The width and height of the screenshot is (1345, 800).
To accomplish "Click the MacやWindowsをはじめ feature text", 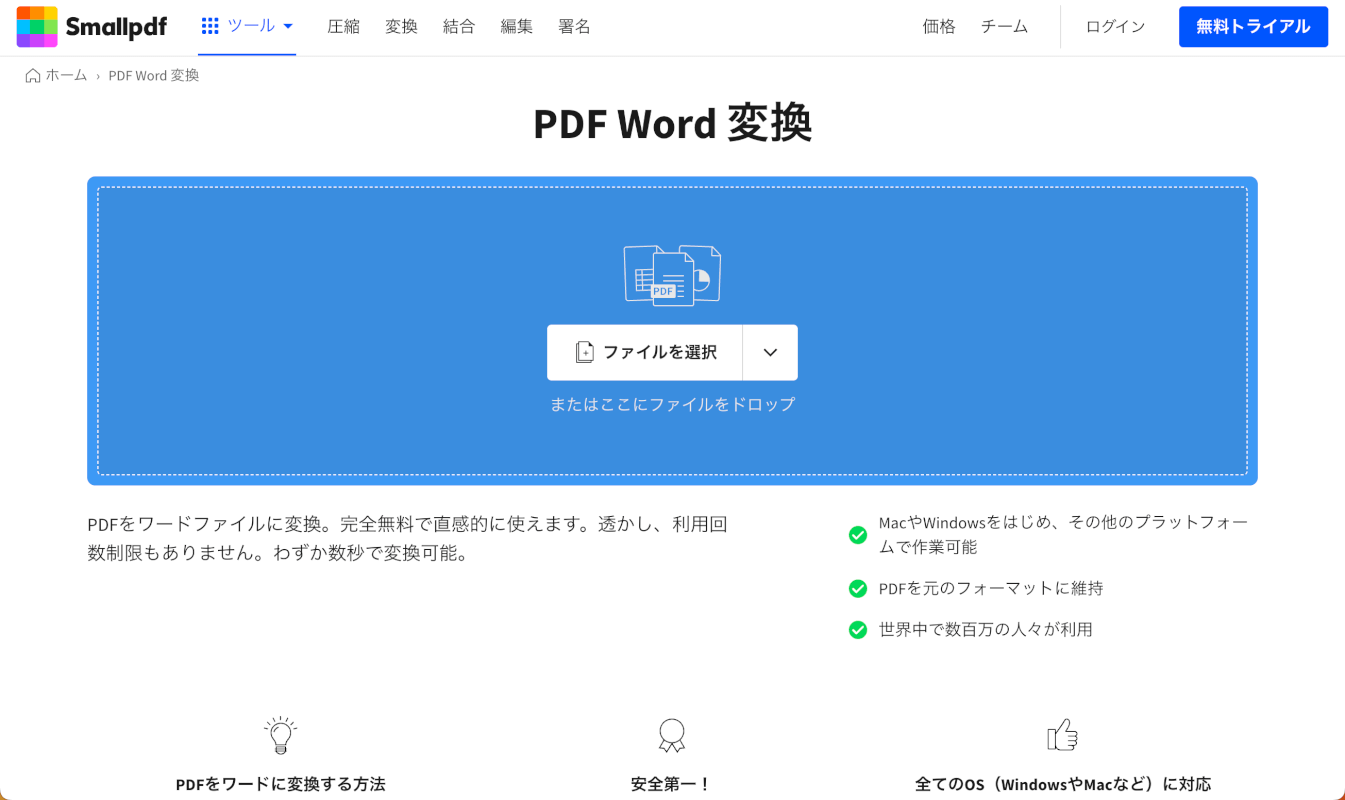I will [x=1063, y=535].
